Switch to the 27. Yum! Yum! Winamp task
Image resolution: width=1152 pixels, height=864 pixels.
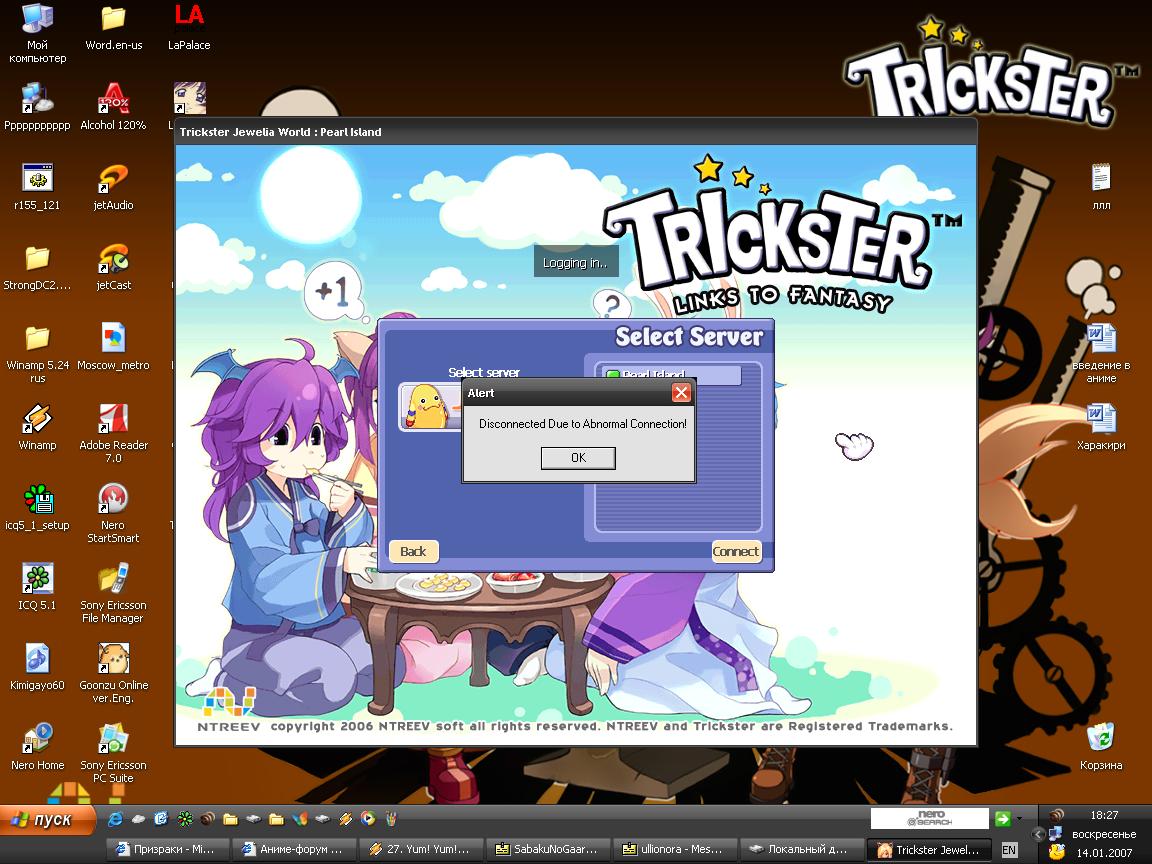pyautogui.click(x=422, y=849)
